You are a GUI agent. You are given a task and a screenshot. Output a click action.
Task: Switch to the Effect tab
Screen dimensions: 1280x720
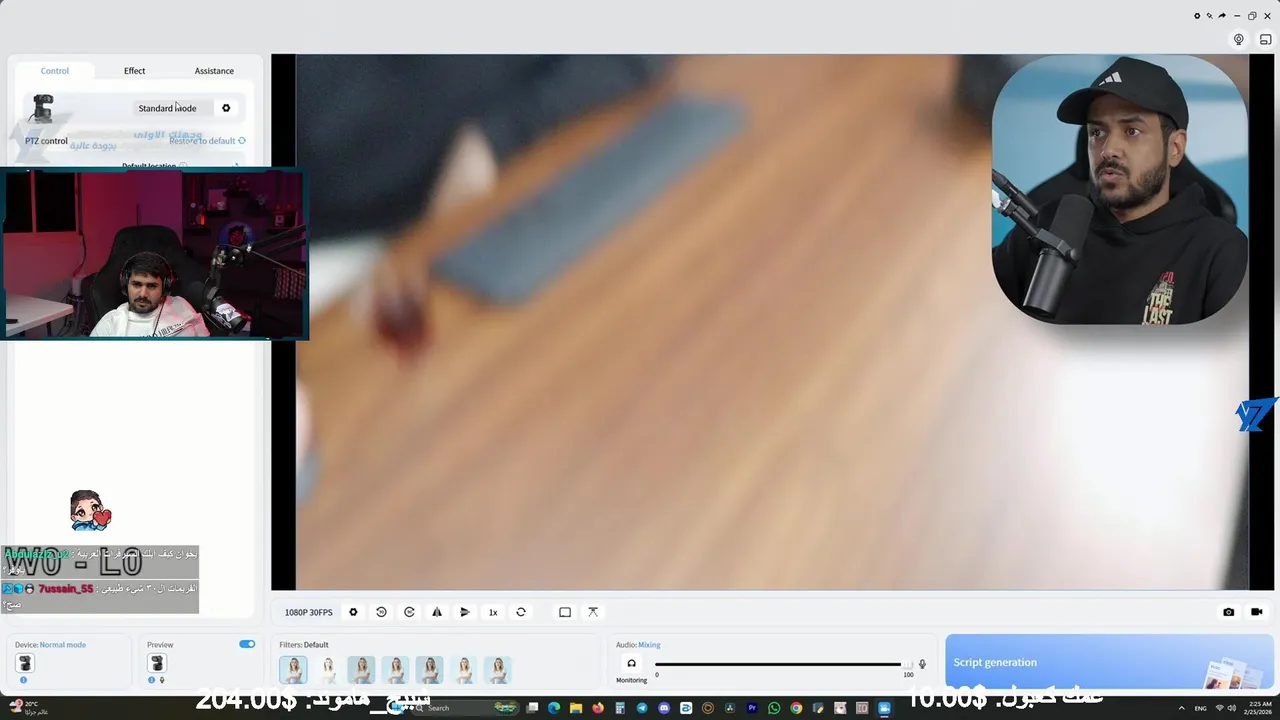click(x=135, y=71)
